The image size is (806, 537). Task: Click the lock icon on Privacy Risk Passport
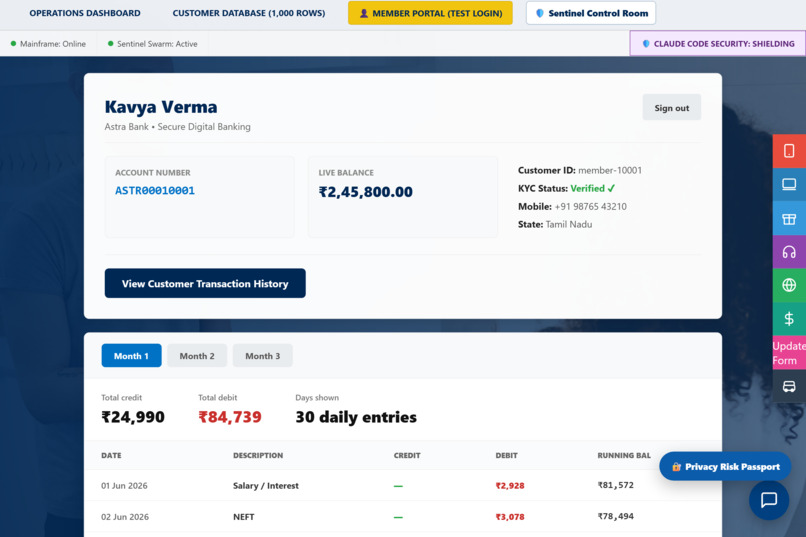coord(676,467)
